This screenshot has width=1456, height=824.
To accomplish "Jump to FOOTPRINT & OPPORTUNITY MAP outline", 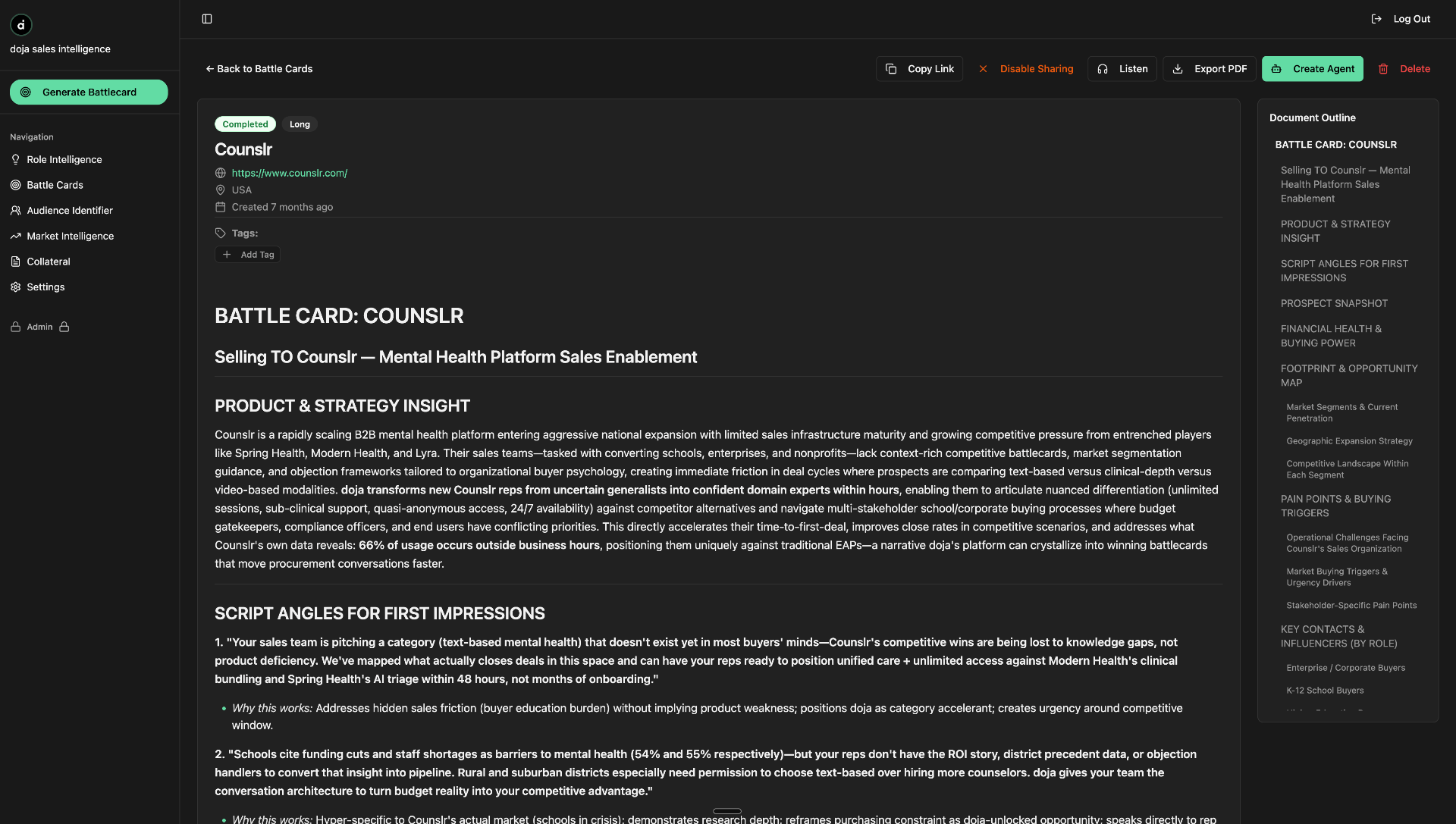I will pos(1349,375).
